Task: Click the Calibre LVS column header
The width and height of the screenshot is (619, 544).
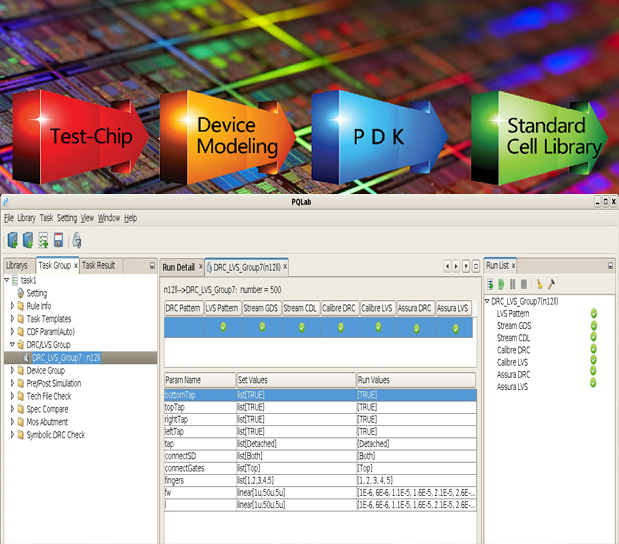Action: [377, 308]
